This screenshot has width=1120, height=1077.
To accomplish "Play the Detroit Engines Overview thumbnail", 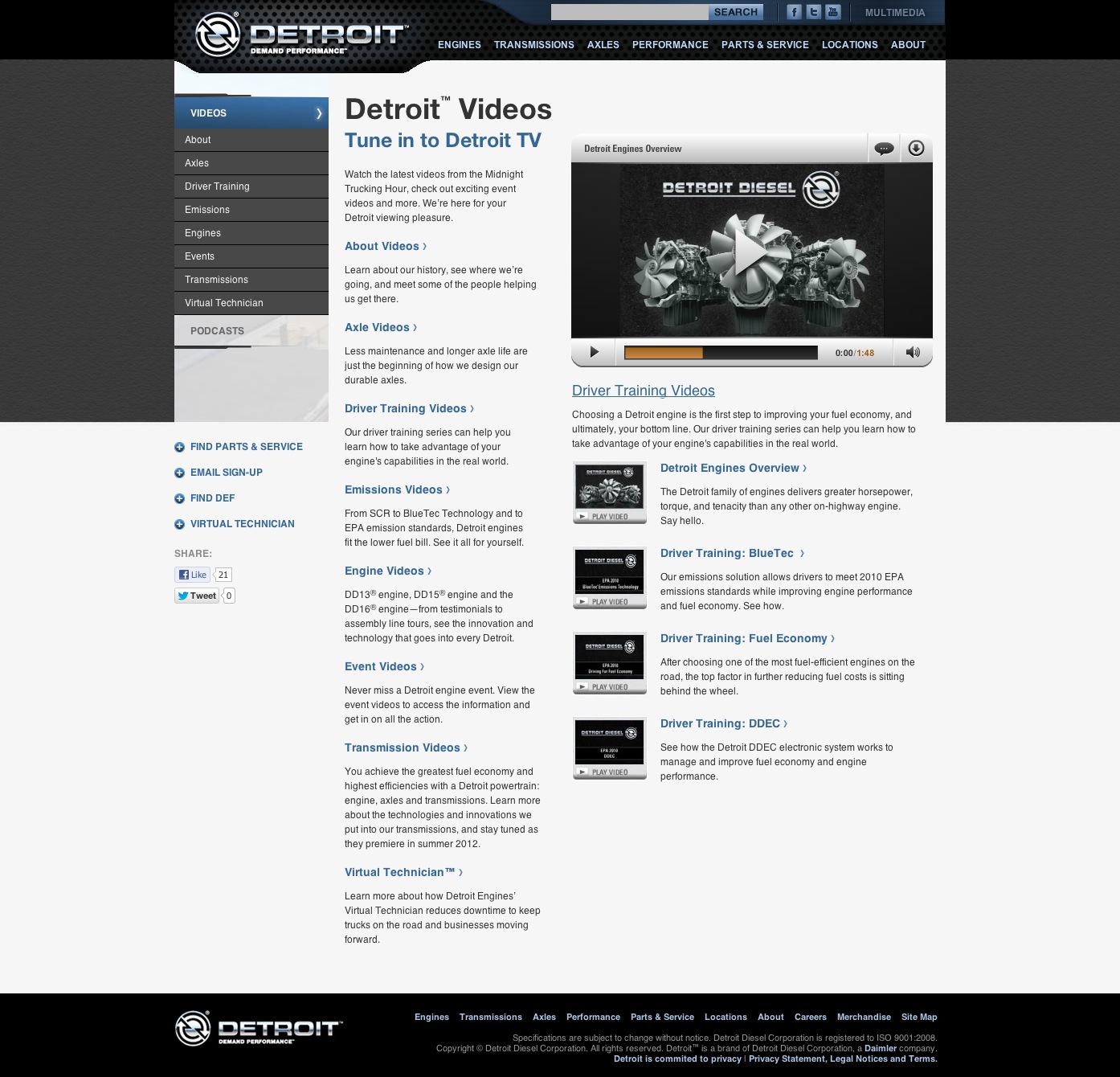I will pos(610,493).
